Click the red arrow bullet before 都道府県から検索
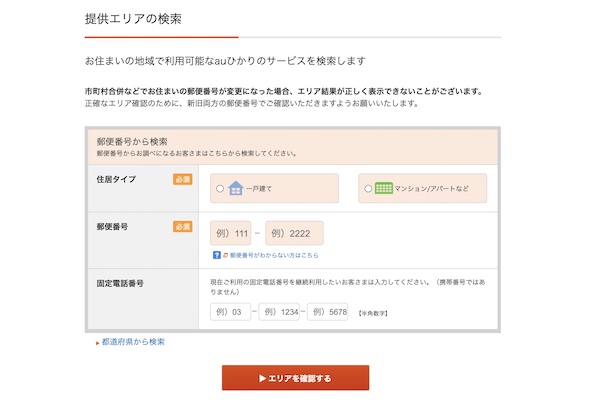Viewport: 600px width, 400px height. (x=98, y=343)
